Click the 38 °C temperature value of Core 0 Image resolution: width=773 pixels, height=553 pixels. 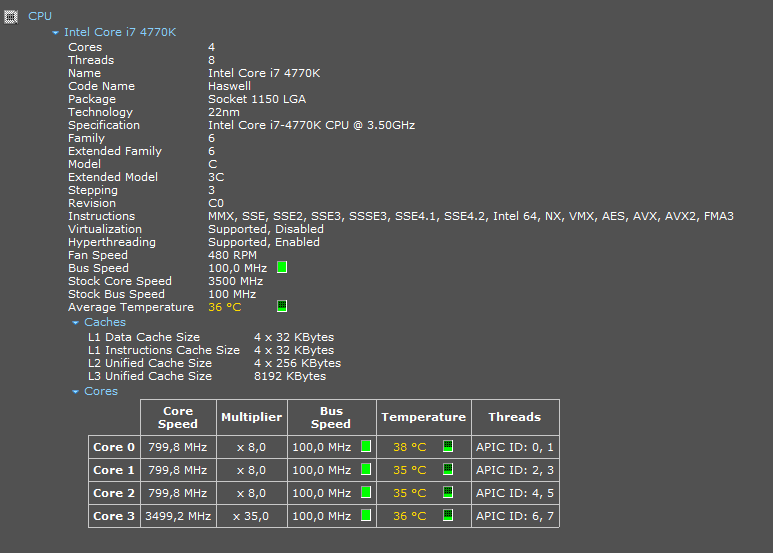(x=410, y=447)
